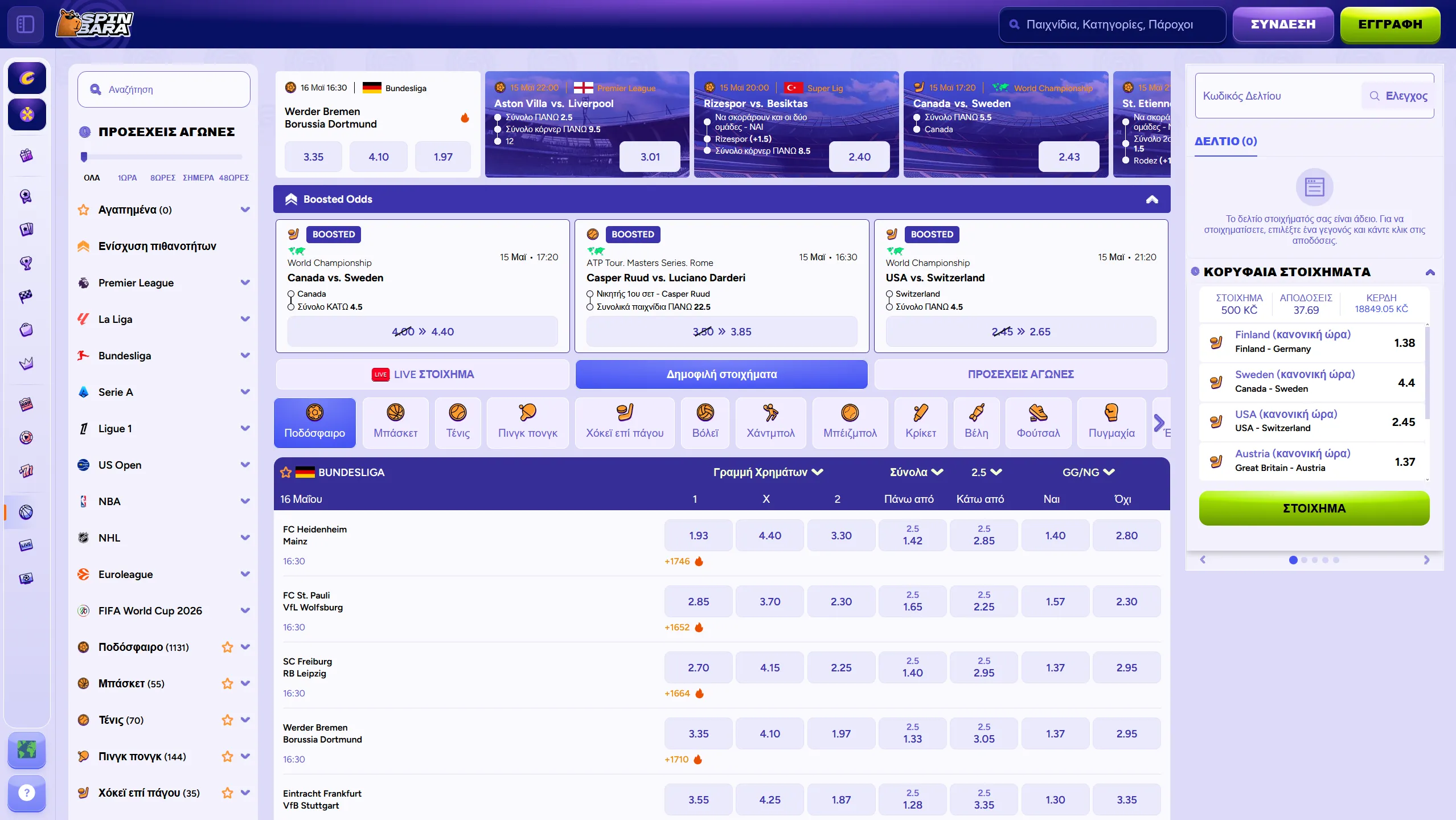1456x820 pixels.
Task: Click the clock icon beside ΠΡΟΣΕΧΕΙΣ ΑΓΩΝΕΣ heading
Action: tap(85, 132)
